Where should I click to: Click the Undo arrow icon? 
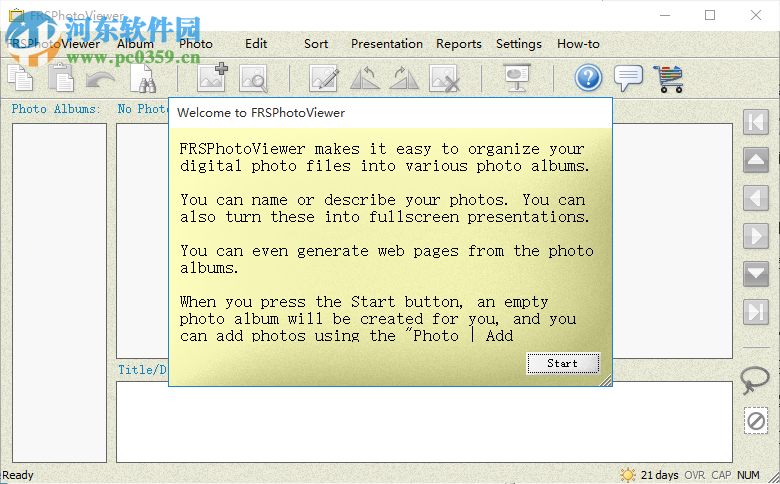coord(99,80)
